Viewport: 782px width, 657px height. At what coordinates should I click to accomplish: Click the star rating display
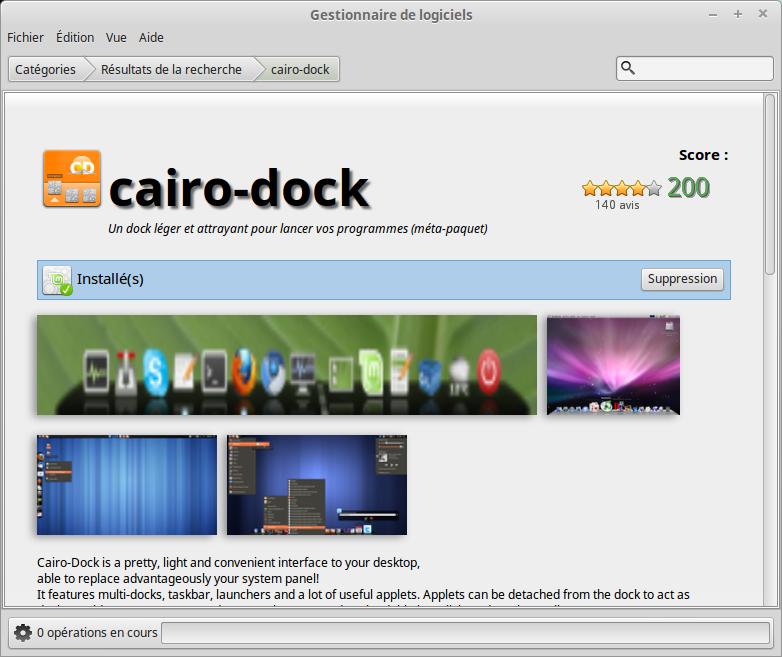point(621,189)
